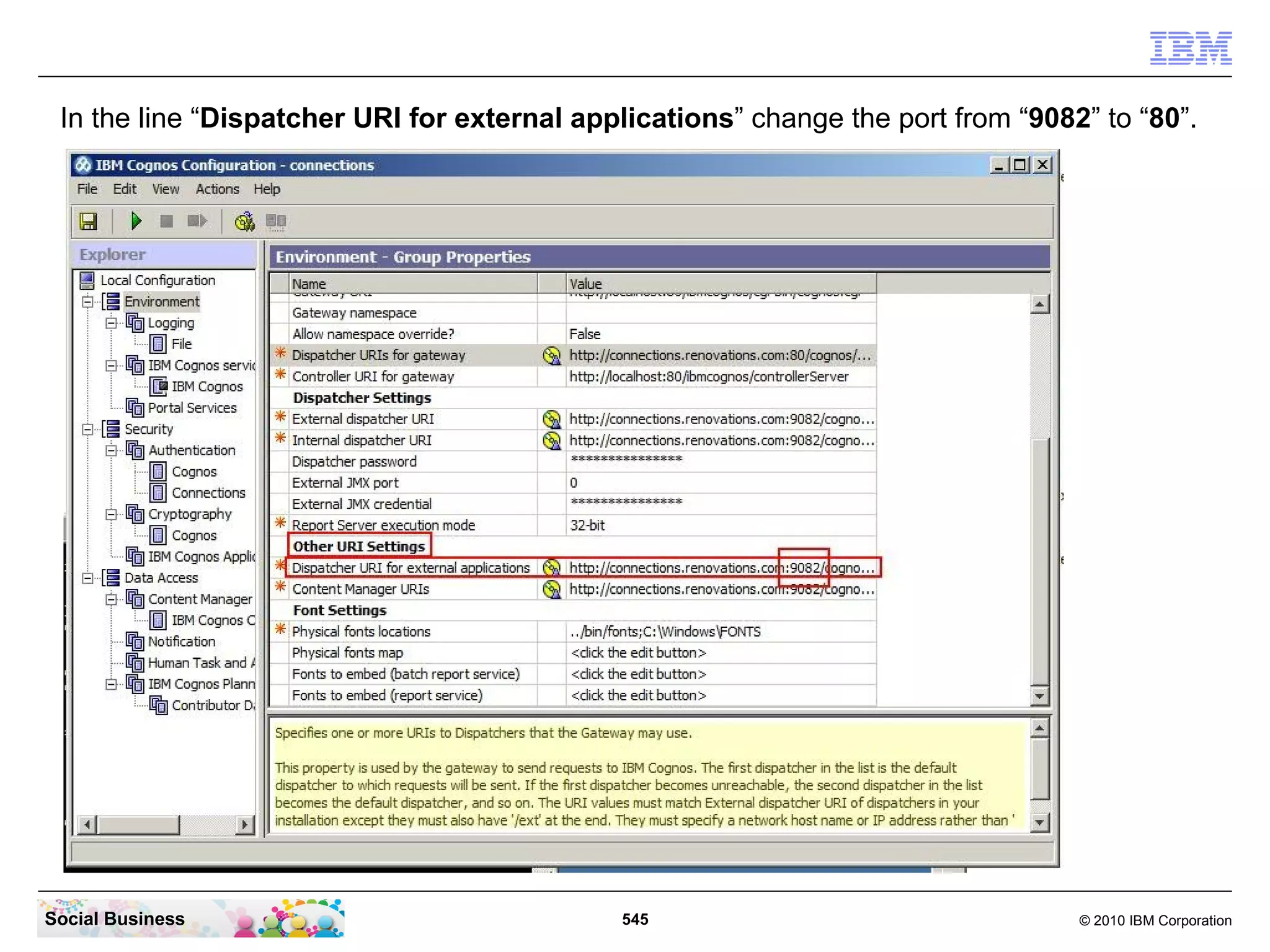
Task: Collapse the Data Access tree node
Action: [x=87, y=578]
